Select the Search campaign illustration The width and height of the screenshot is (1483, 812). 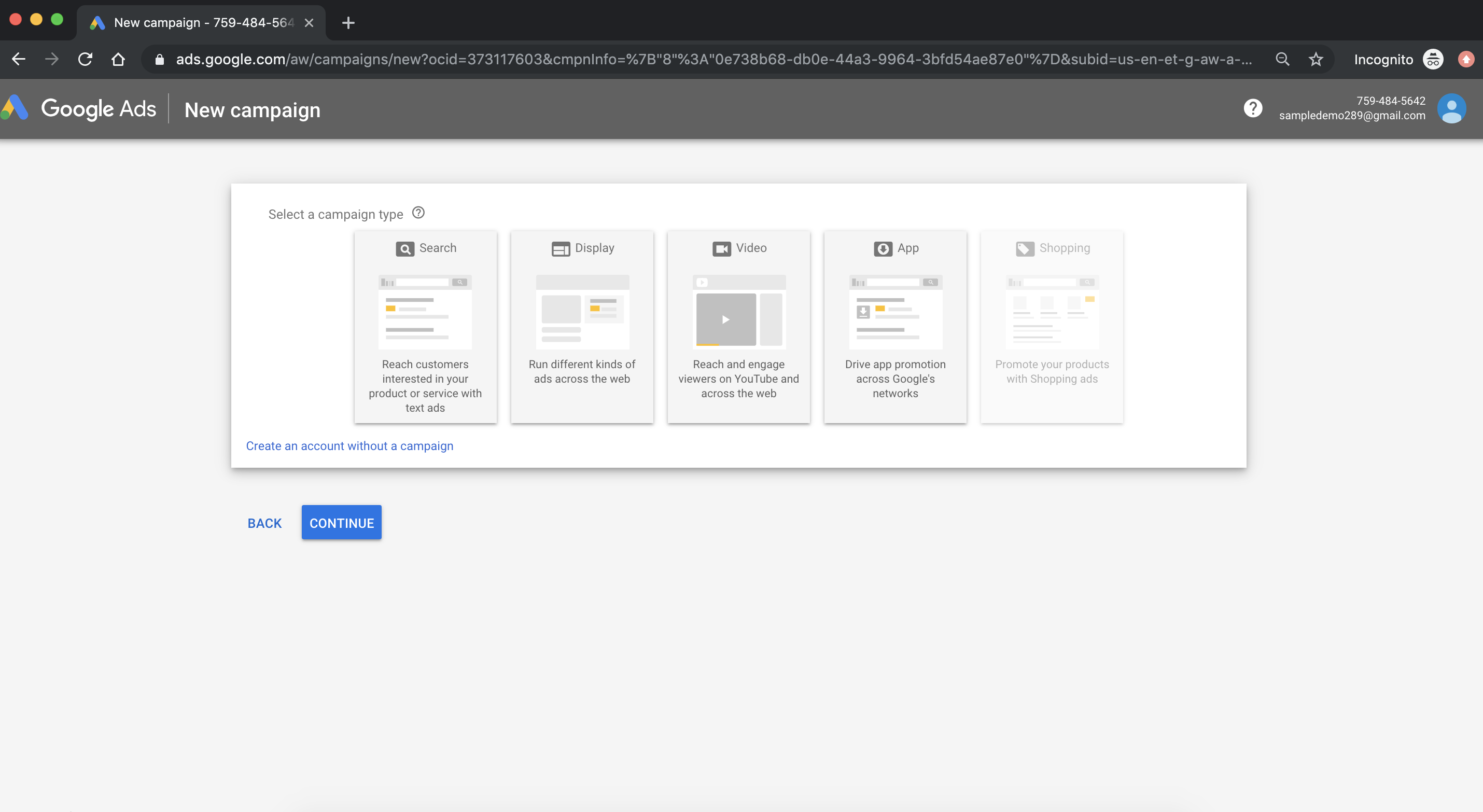[425, 312]
